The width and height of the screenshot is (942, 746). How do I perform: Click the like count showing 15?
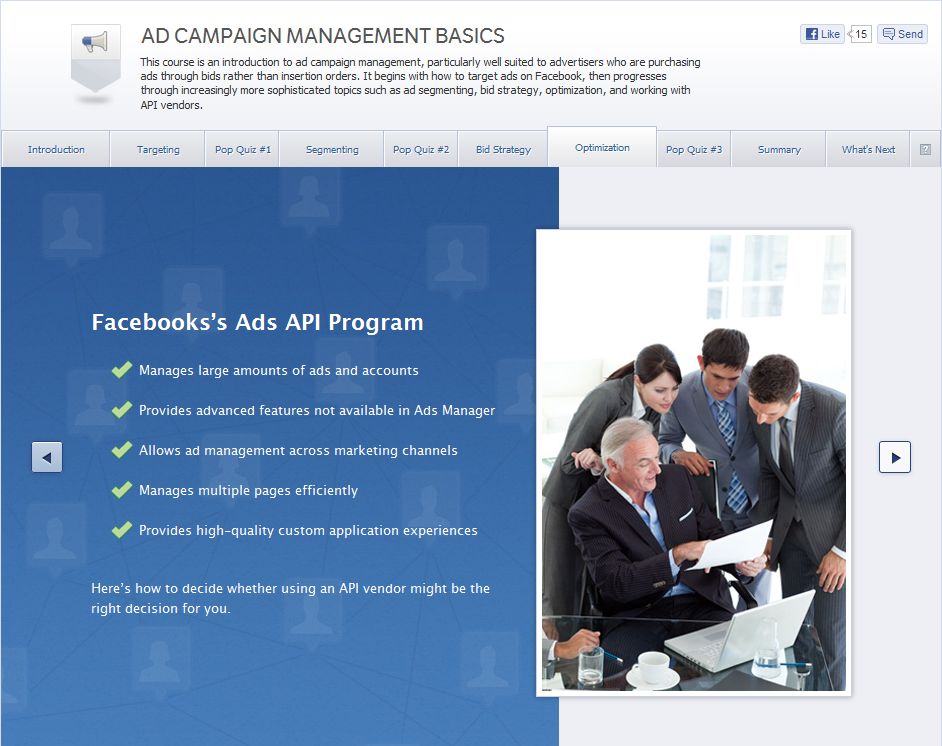point(861,34)
